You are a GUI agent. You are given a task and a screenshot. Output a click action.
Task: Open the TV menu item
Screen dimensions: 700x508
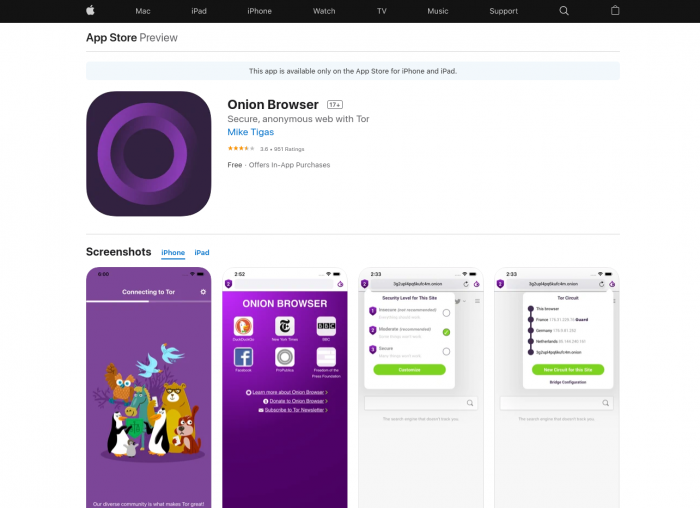[x=382, y=11]
